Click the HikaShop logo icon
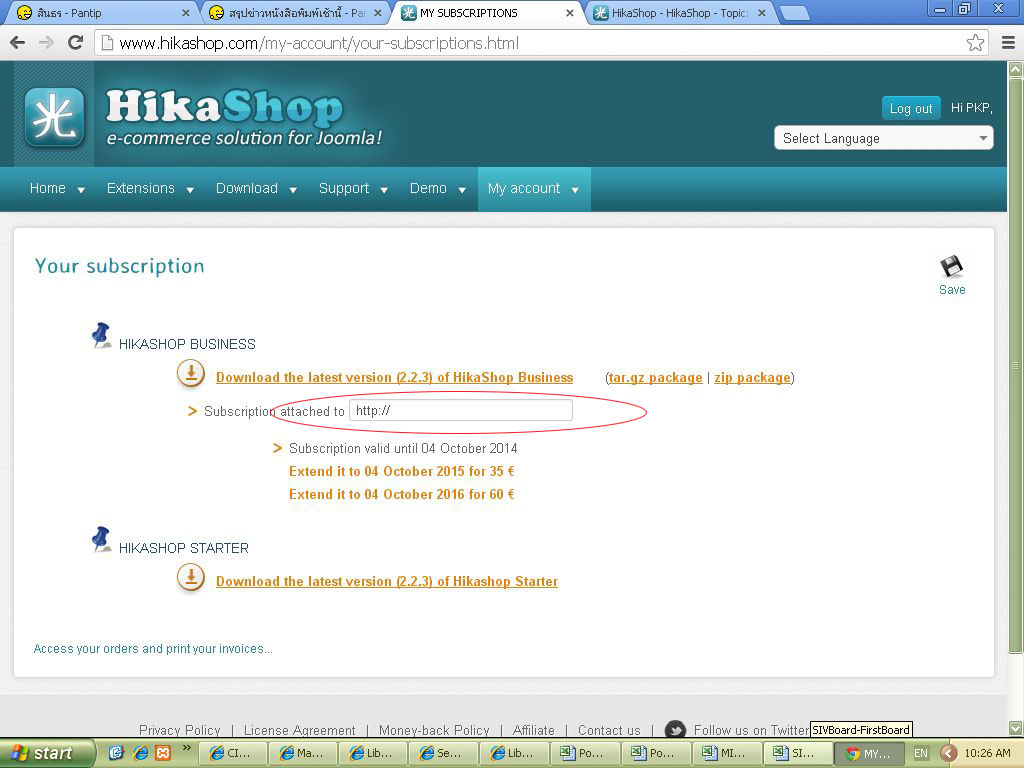 click(x=54, y=118)
